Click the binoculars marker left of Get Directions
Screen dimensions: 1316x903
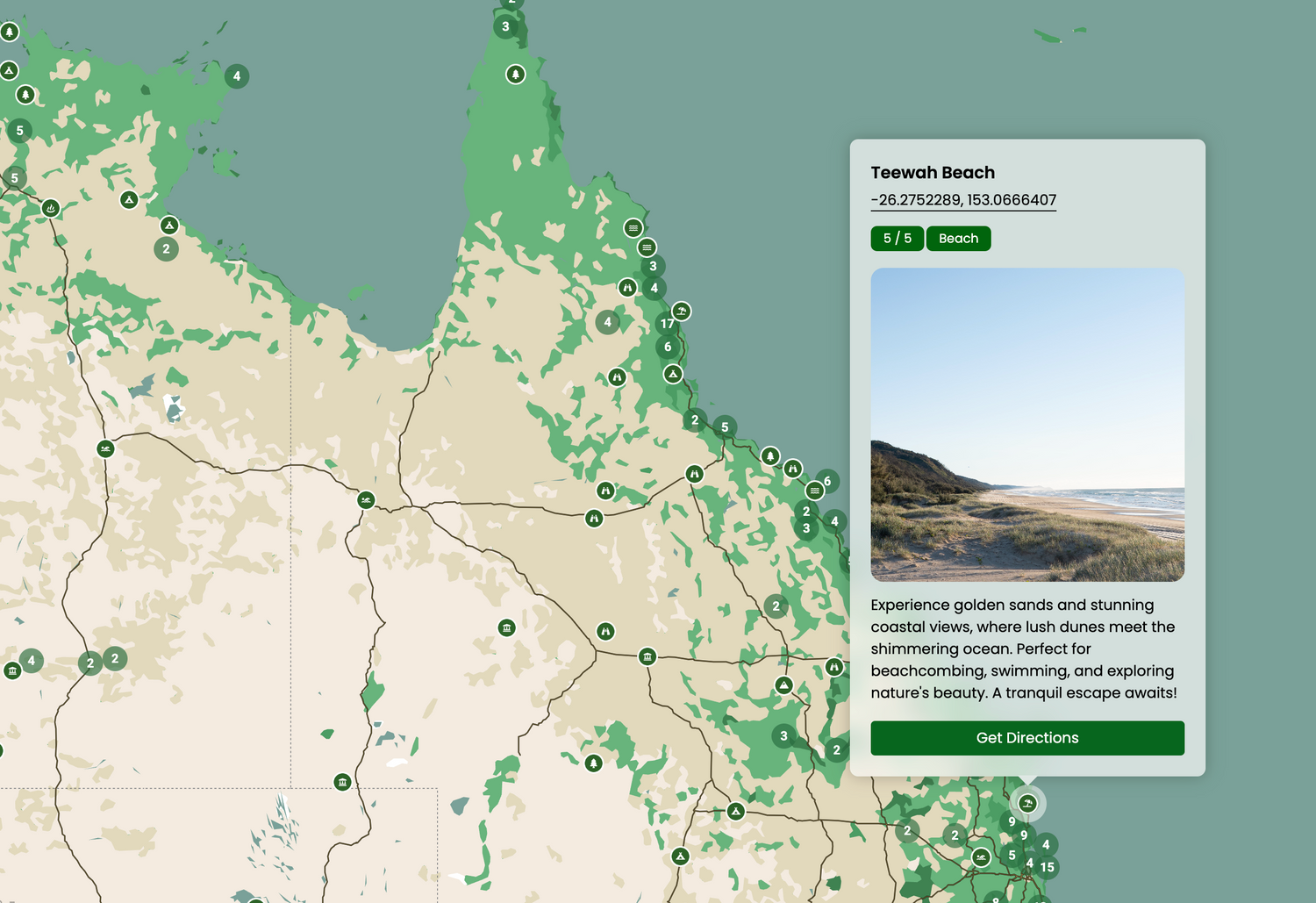pyautogui.click(x=834, y=667)
